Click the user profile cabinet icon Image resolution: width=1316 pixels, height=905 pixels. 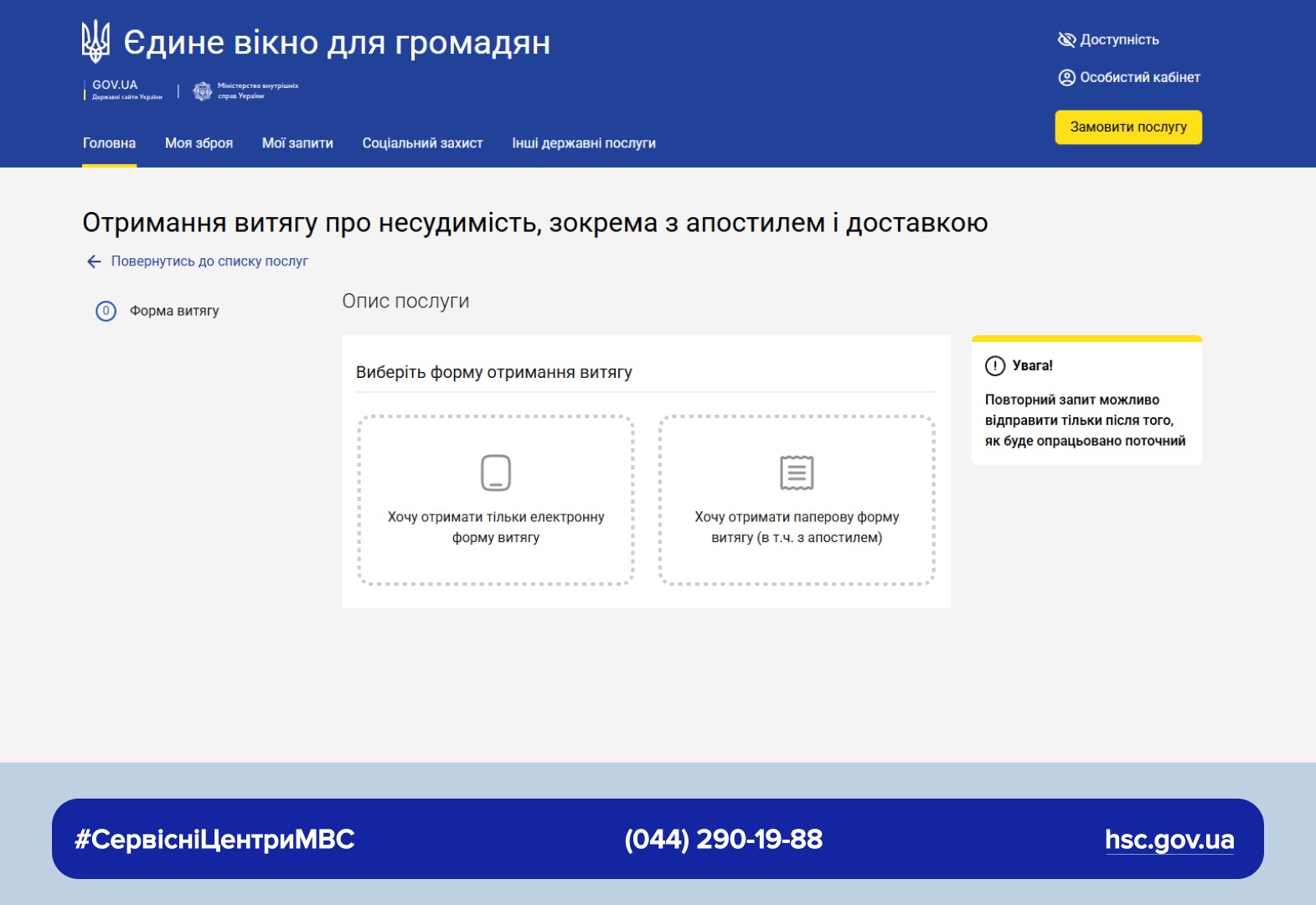[x=1066, y=77]
